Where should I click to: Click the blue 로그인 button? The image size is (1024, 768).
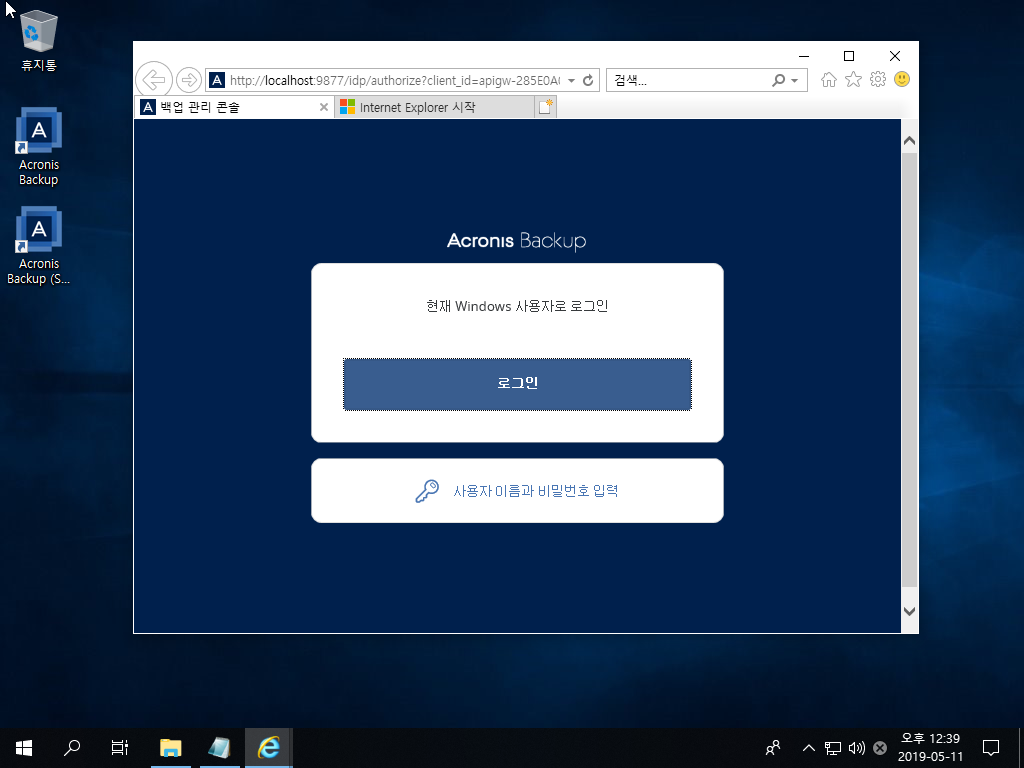517,384
